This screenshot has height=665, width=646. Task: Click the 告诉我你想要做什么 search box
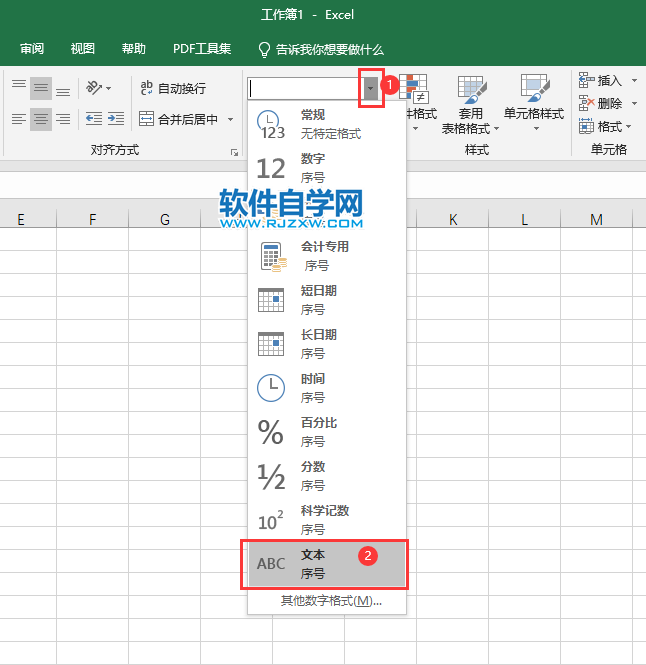(x=322, y=50)
